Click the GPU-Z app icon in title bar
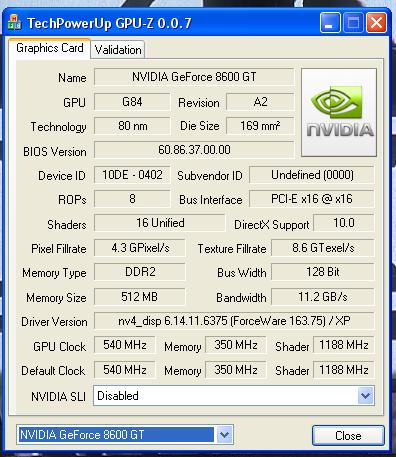 pyautogui.click(x=14, y=22)
